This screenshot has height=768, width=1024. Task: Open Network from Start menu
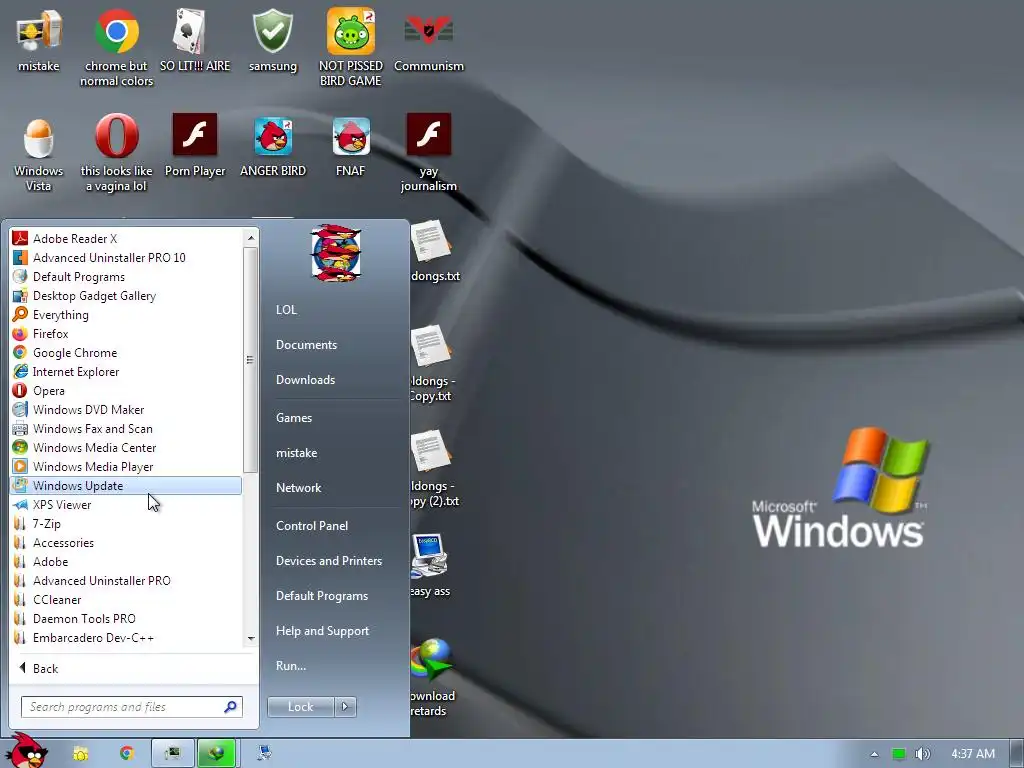click(336, 487)
